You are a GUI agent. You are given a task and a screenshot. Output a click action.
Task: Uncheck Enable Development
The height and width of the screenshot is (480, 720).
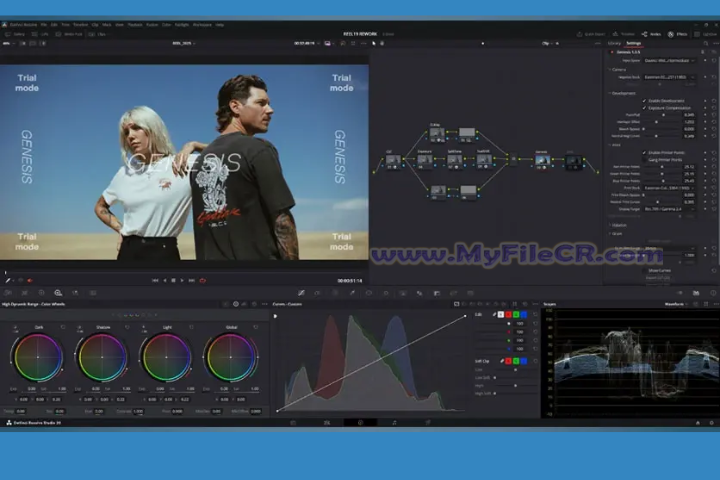click(644, 101)
